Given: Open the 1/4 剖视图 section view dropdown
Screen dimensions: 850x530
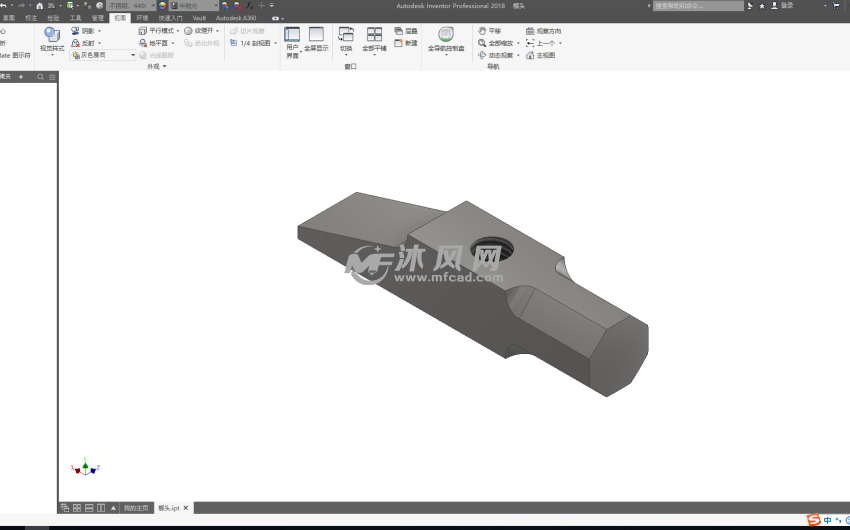Looking at the screenshot, I should point(254,43).
